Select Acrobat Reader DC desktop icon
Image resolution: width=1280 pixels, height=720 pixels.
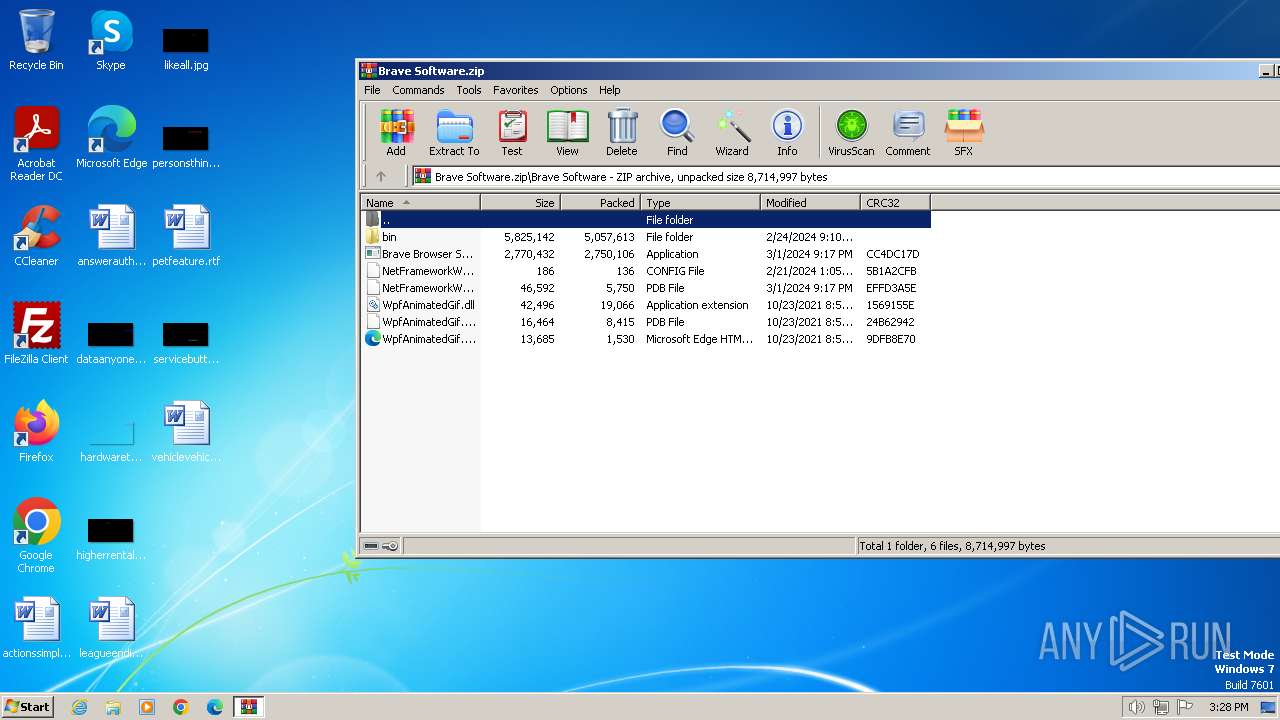click(x=36, y=144)
